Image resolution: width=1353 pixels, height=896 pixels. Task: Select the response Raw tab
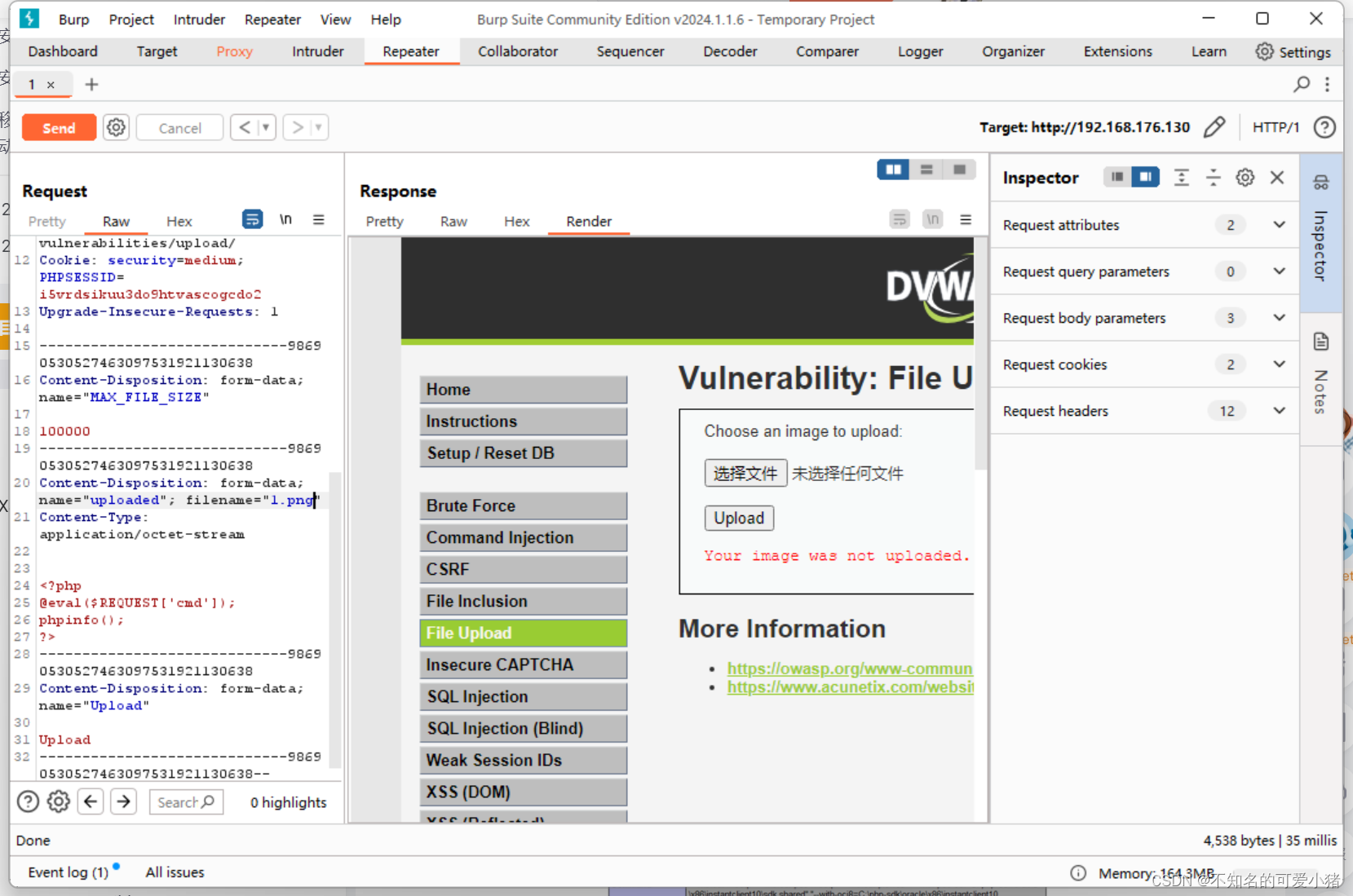453,221
